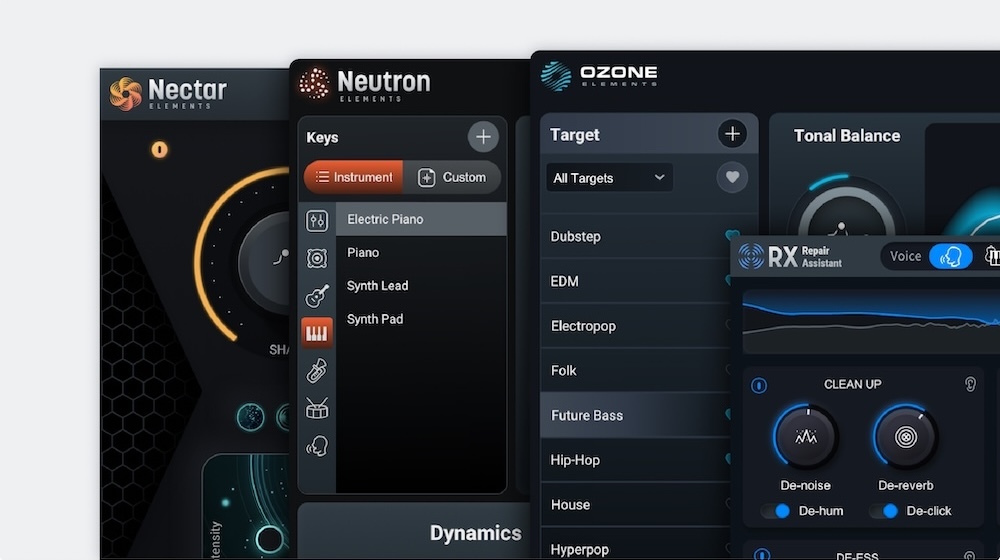Pick the drum instrument category icon
This screenshot has height=560, width=1000.
coord(317,408)
